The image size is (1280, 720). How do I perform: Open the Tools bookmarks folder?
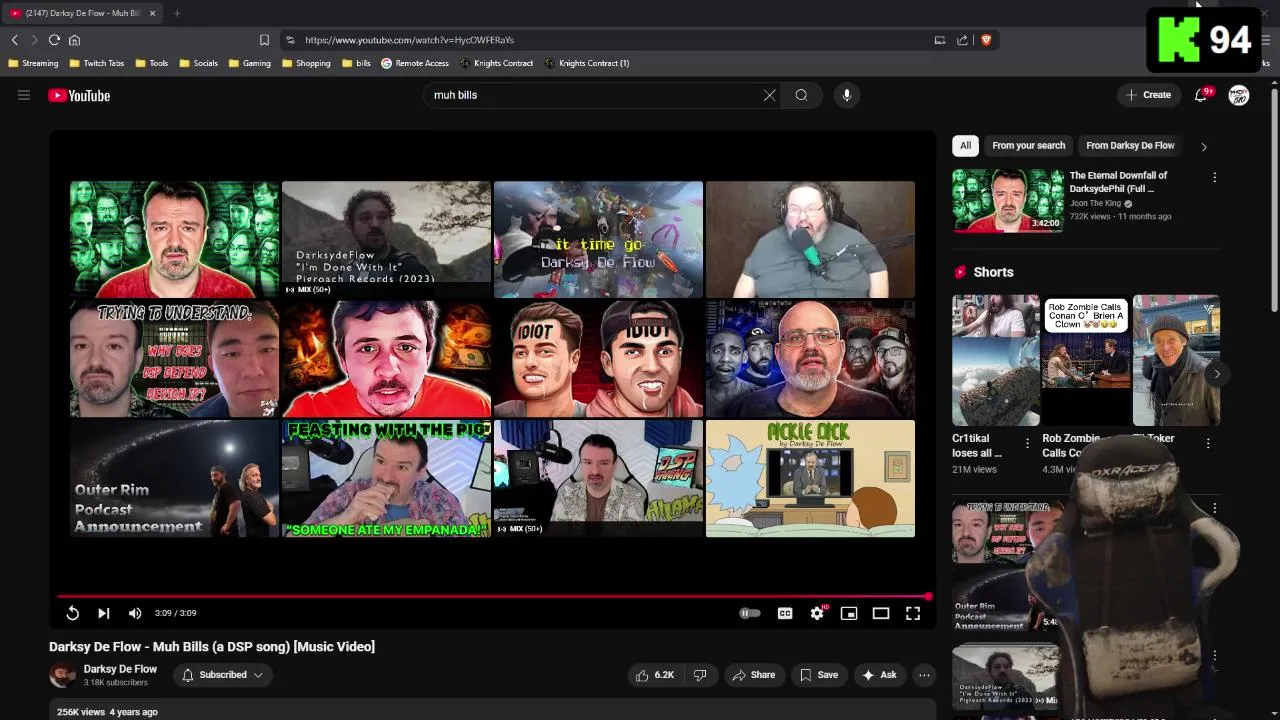[151, 63]
